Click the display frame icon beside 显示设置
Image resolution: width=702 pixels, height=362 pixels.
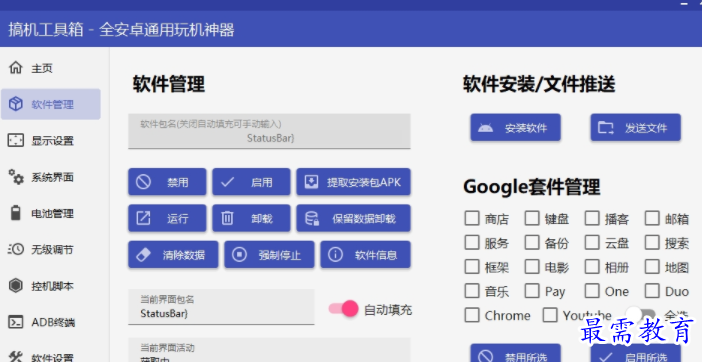point(15,140)
